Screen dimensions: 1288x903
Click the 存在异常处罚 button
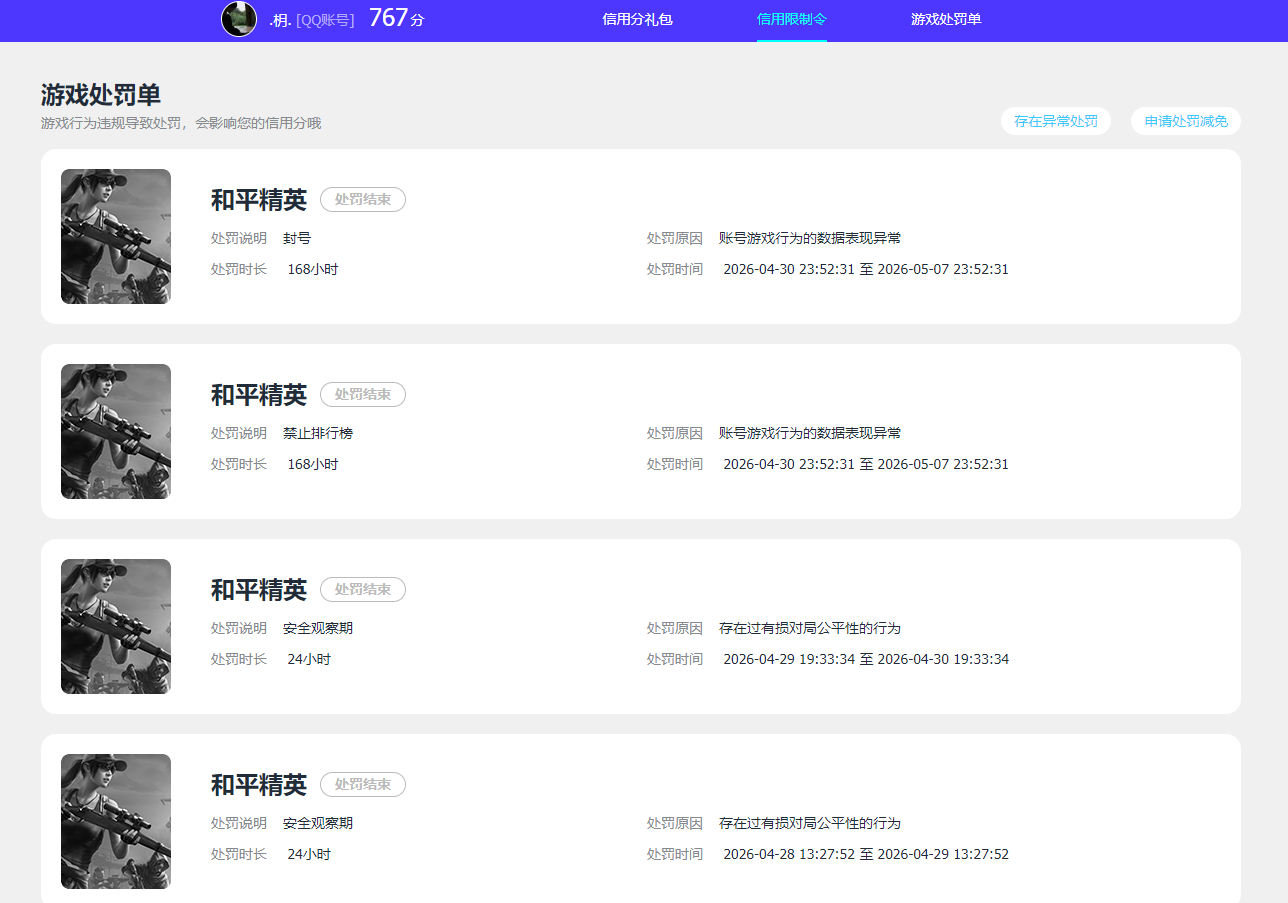pyautogui.click(x=1056, y=121)
